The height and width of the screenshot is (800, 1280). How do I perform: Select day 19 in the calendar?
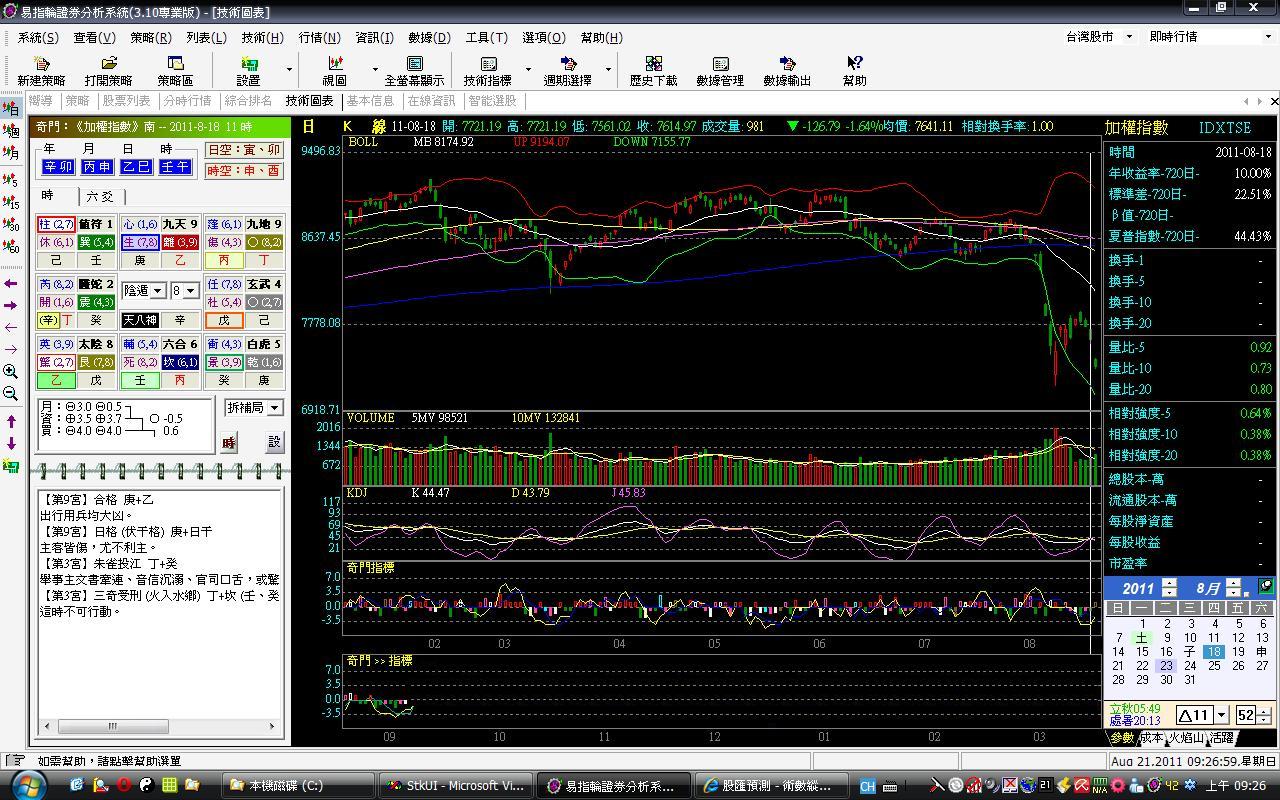click(1238, 651)
